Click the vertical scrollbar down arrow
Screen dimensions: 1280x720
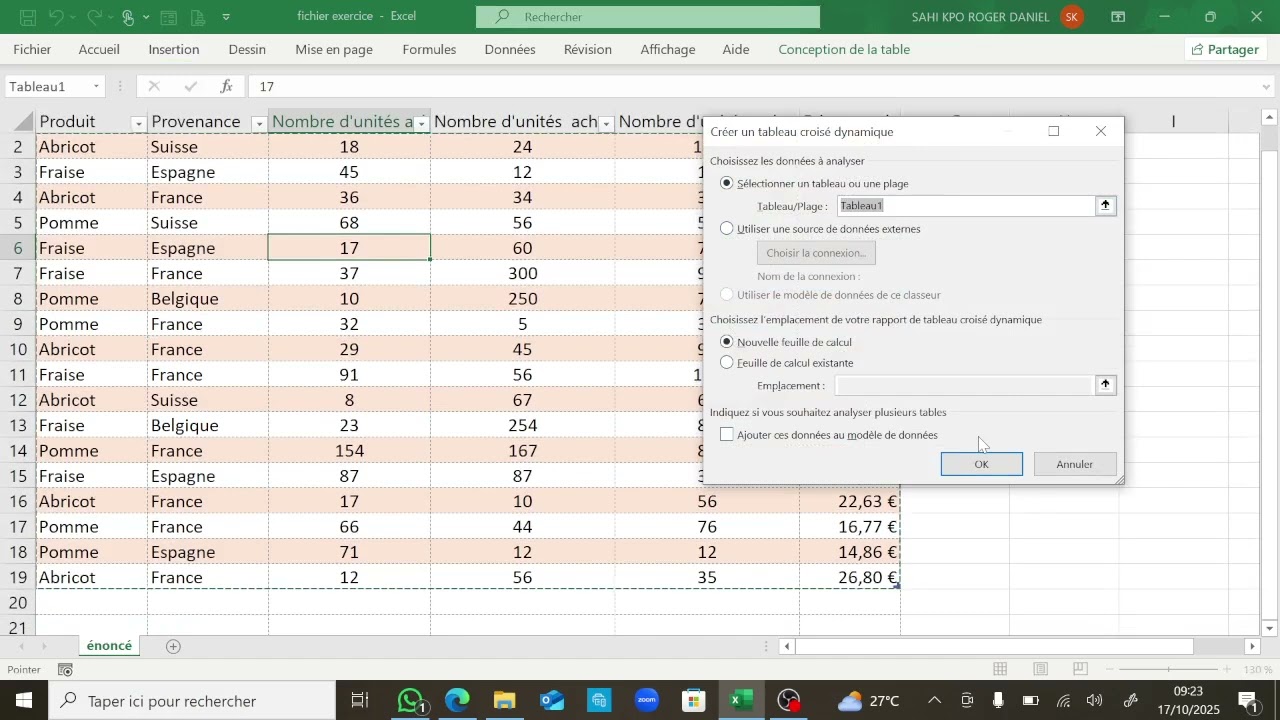tap(1270, 628)
